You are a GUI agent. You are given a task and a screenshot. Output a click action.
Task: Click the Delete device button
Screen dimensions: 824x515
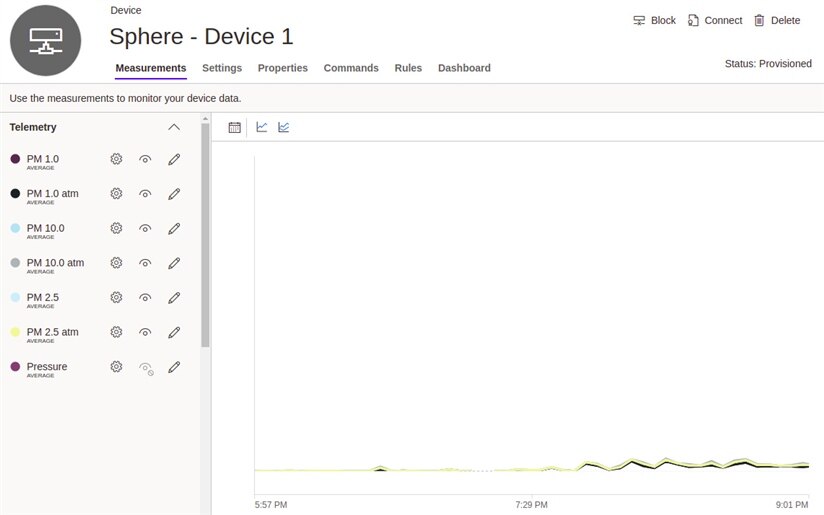pyautogui.click(x=777, y=20)
